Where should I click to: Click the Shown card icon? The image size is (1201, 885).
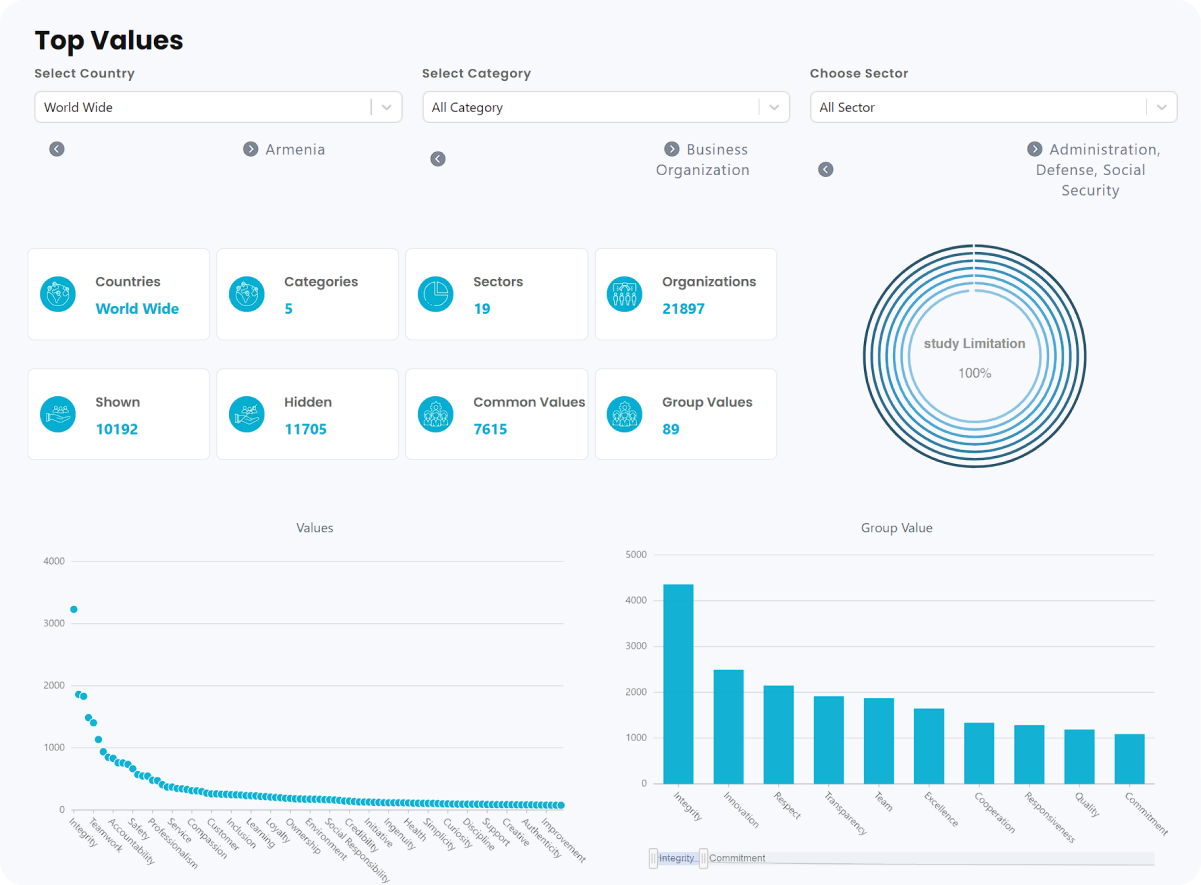58,414
